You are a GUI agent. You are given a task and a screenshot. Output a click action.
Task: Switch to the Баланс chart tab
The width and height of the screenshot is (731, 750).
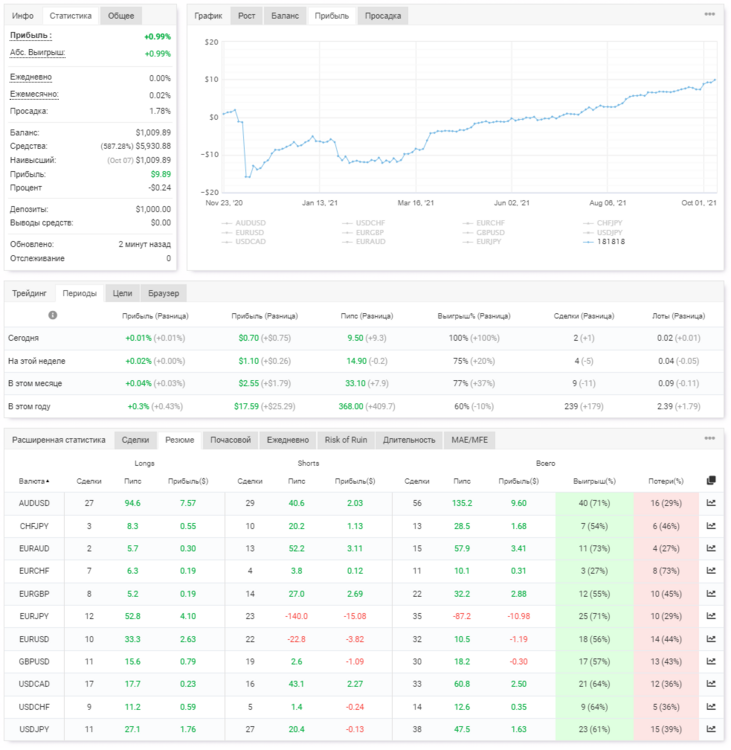tap(285, 16)
